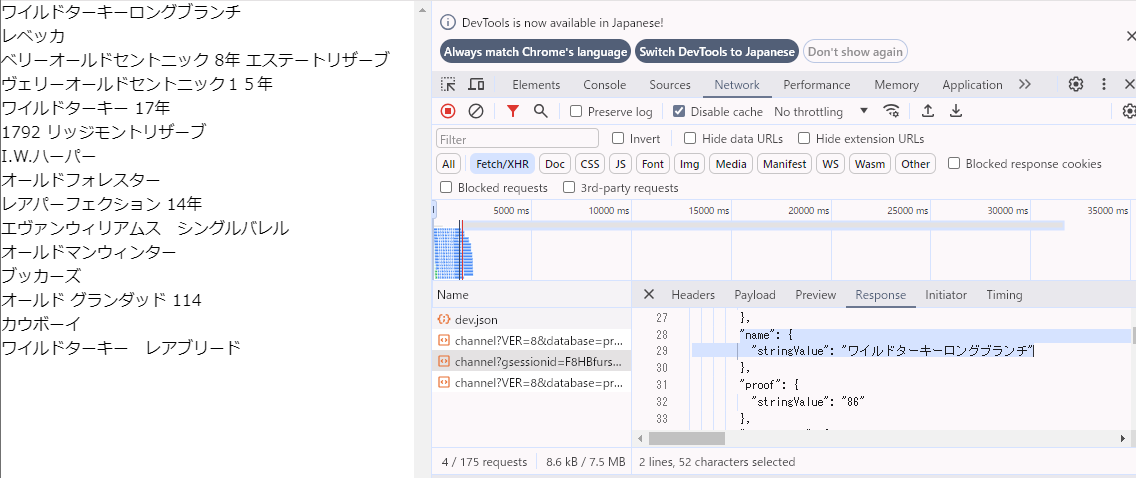Filter requests by Doc type
1136x478 pixels.
555,164
